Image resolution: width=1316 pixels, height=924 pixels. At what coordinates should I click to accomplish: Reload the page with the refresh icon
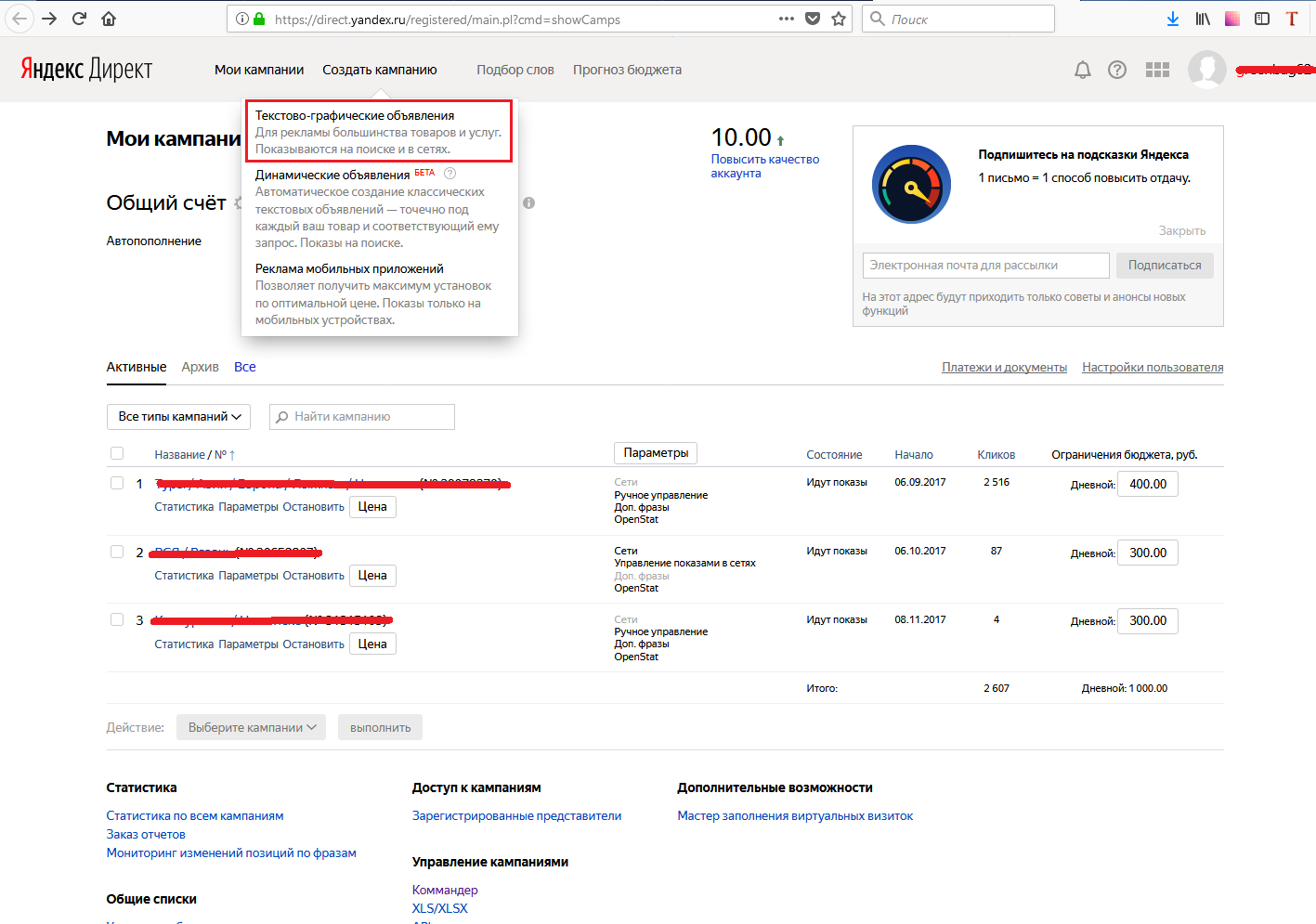pos(80,19)
